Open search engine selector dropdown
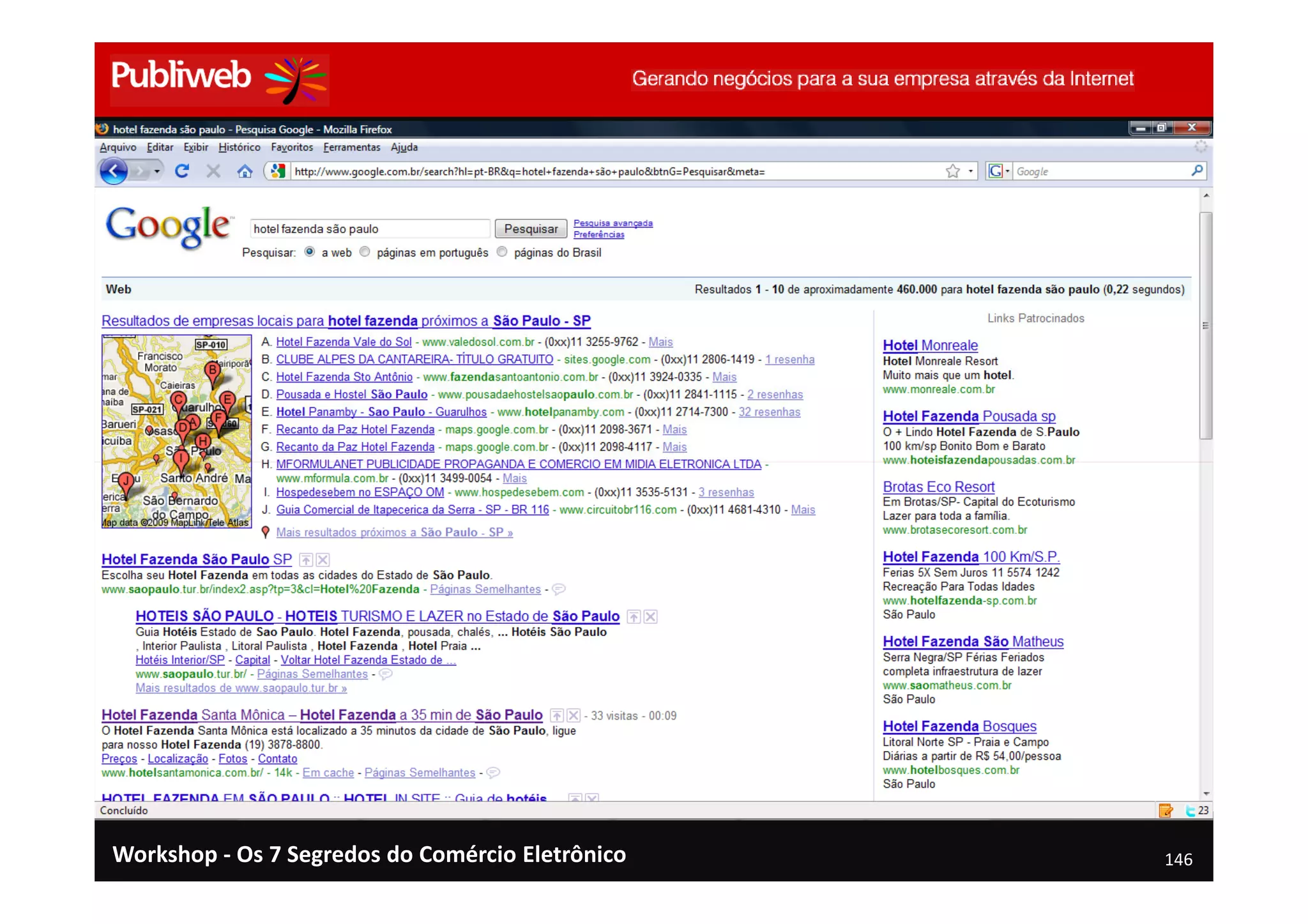The image size is (1308, 924). click(1007, 171)
